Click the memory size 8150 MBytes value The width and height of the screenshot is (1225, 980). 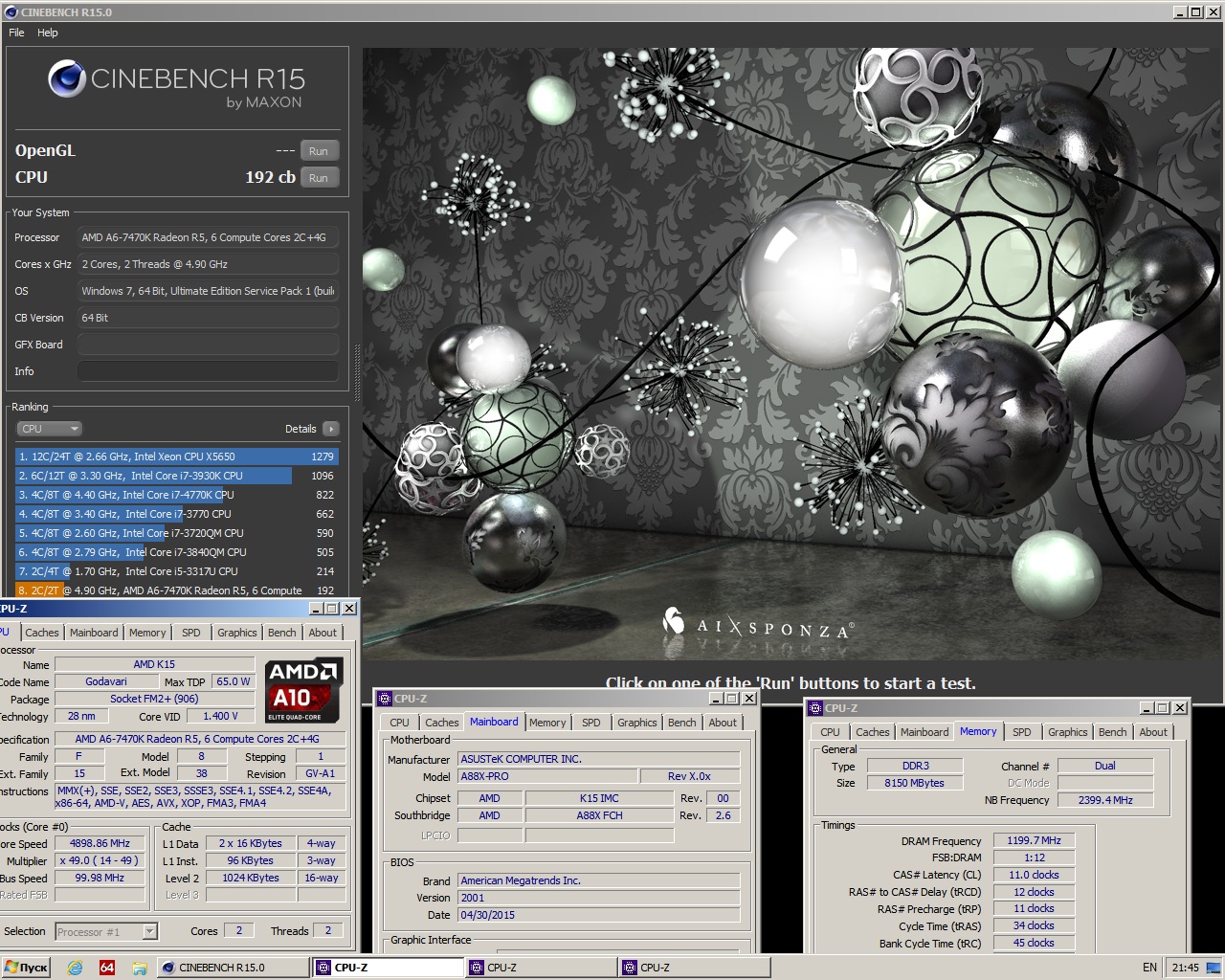pyautogui.click(x=915, y=783)
